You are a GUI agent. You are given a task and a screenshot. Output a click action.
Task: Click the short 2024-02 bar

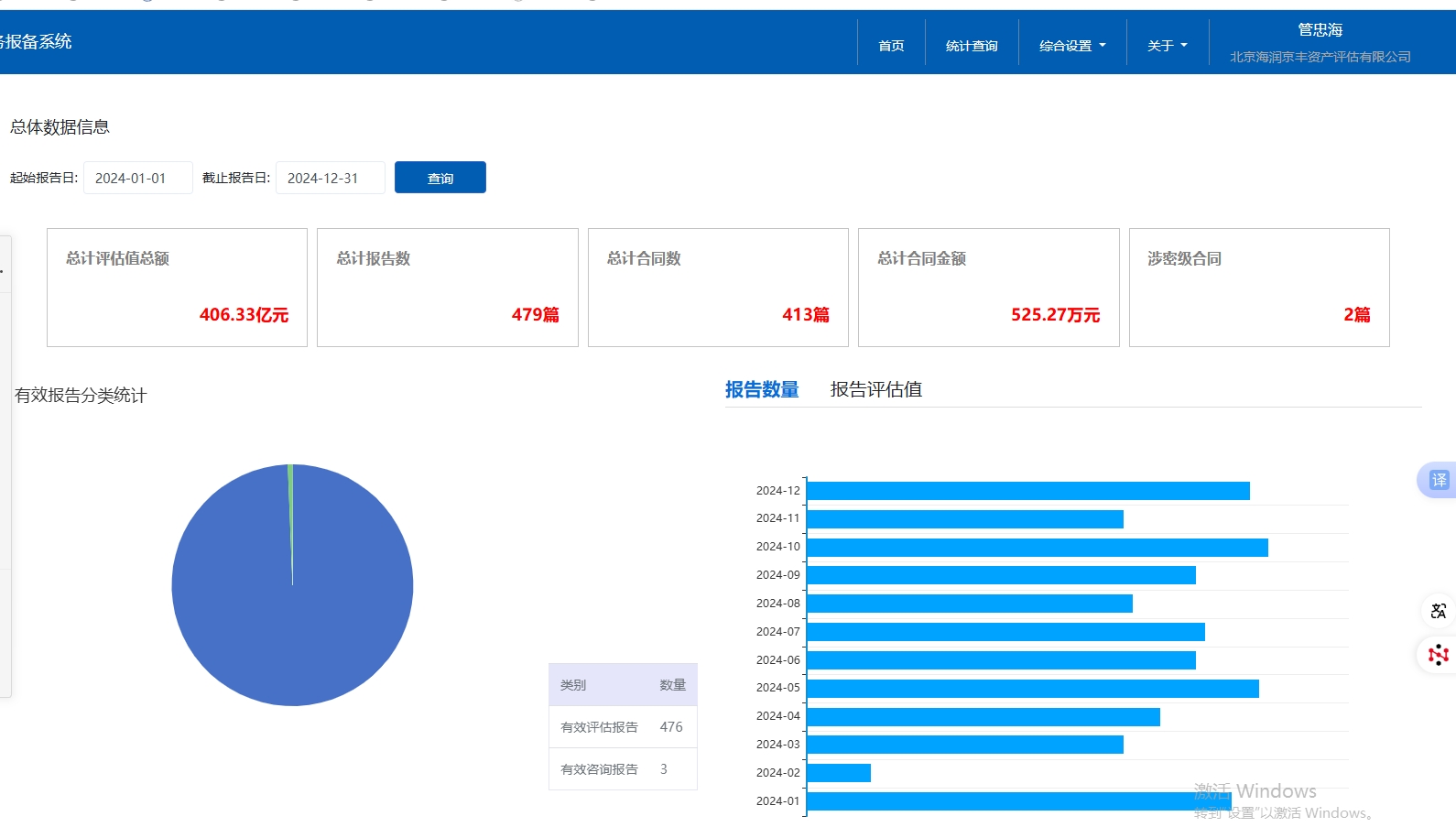coord(839,773)
